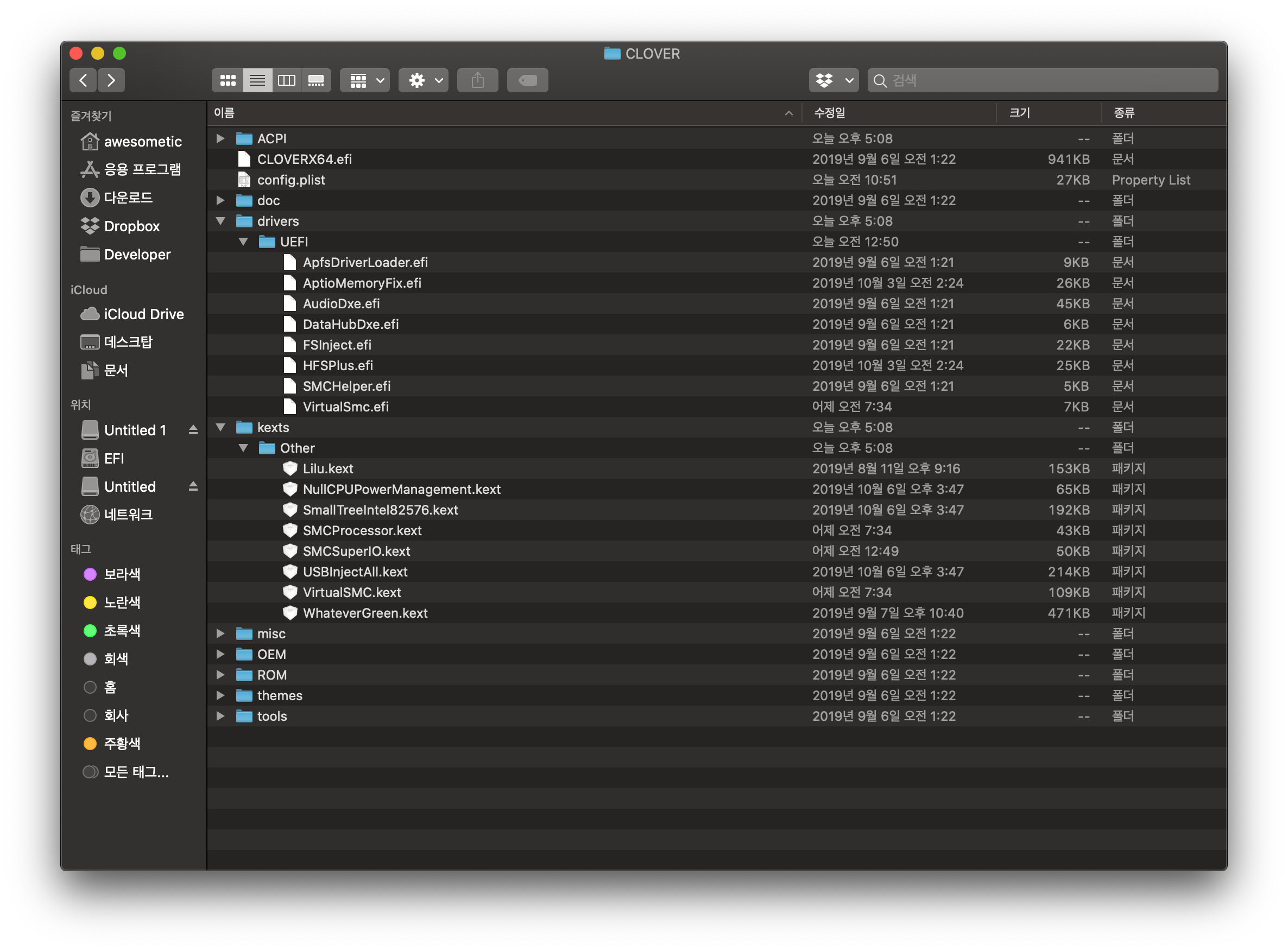Open iCloud Drive in sidebar
The height and width of the screenshot is (951, 1288).
pyautogui.click(x=143, y=314)
